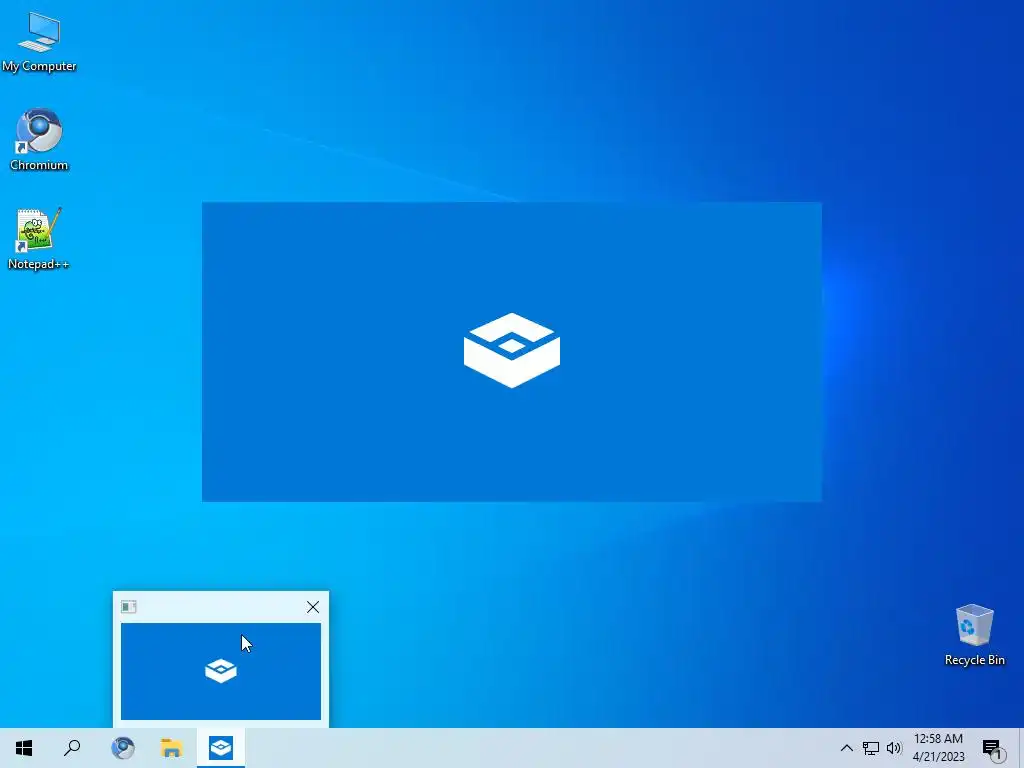This screenshot has height=768, width=1024.
Task: Click the Windows Sandbox taskbar button
Action: [221, 748]
